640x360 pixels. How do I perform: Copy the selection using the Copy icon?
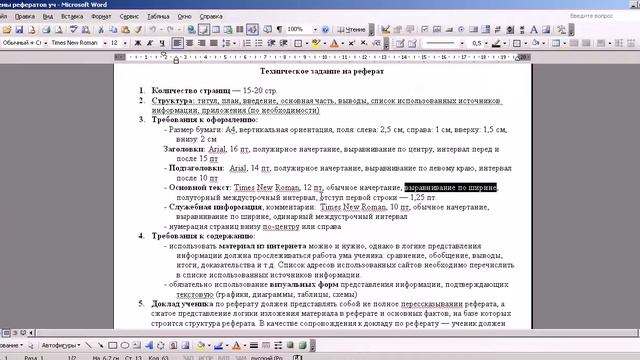pyautogui.click(x=113, y=30)
